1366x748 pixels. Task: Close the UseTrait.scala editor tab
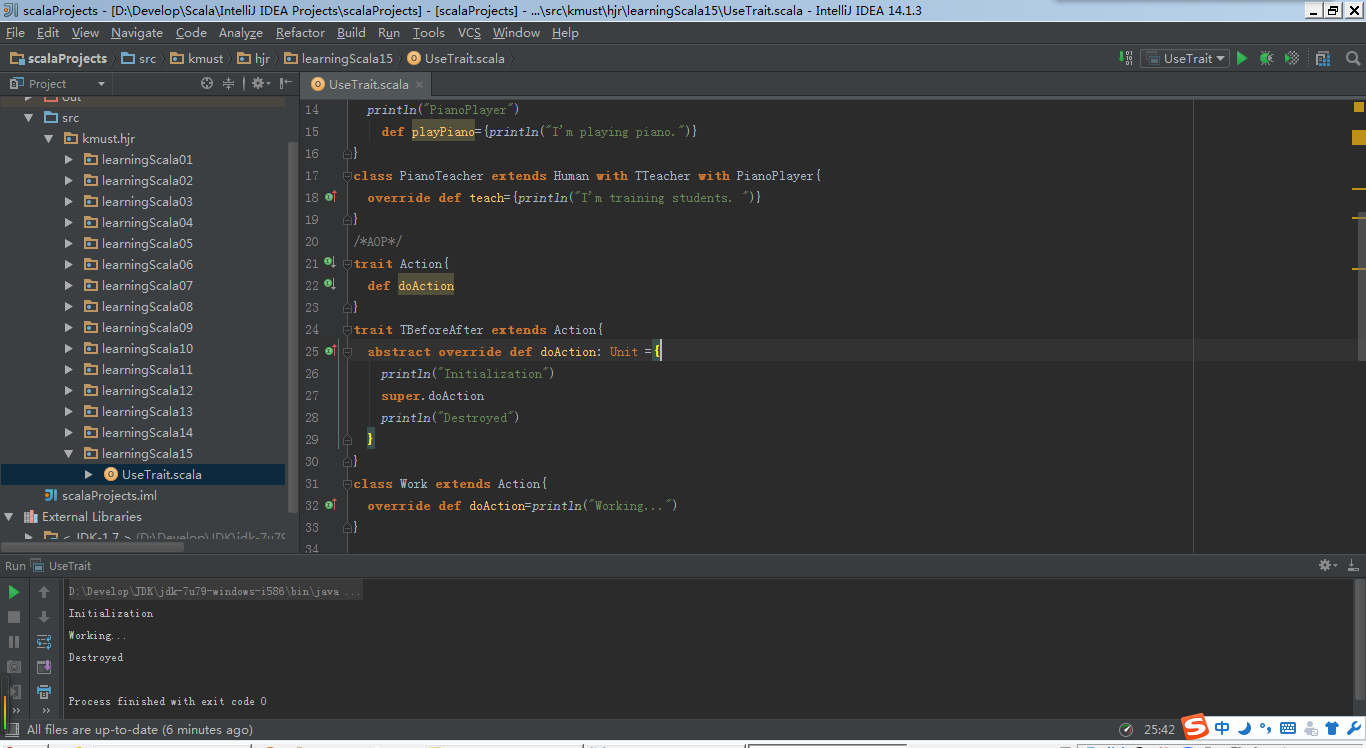point(420,85)
